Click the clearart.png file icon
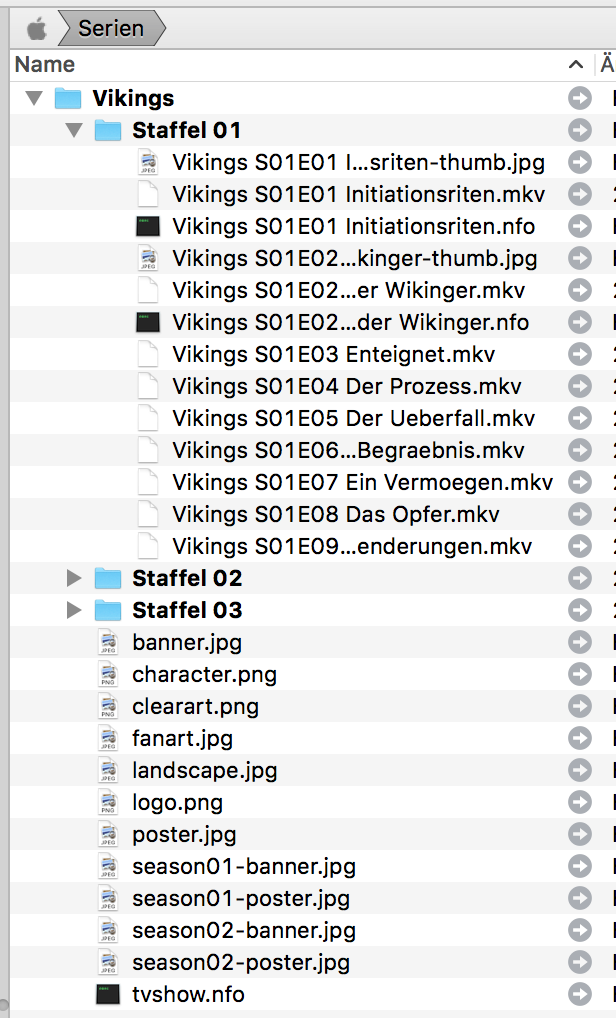The width and height of the screenshot is (616, 1018). [x=108, y=706]
